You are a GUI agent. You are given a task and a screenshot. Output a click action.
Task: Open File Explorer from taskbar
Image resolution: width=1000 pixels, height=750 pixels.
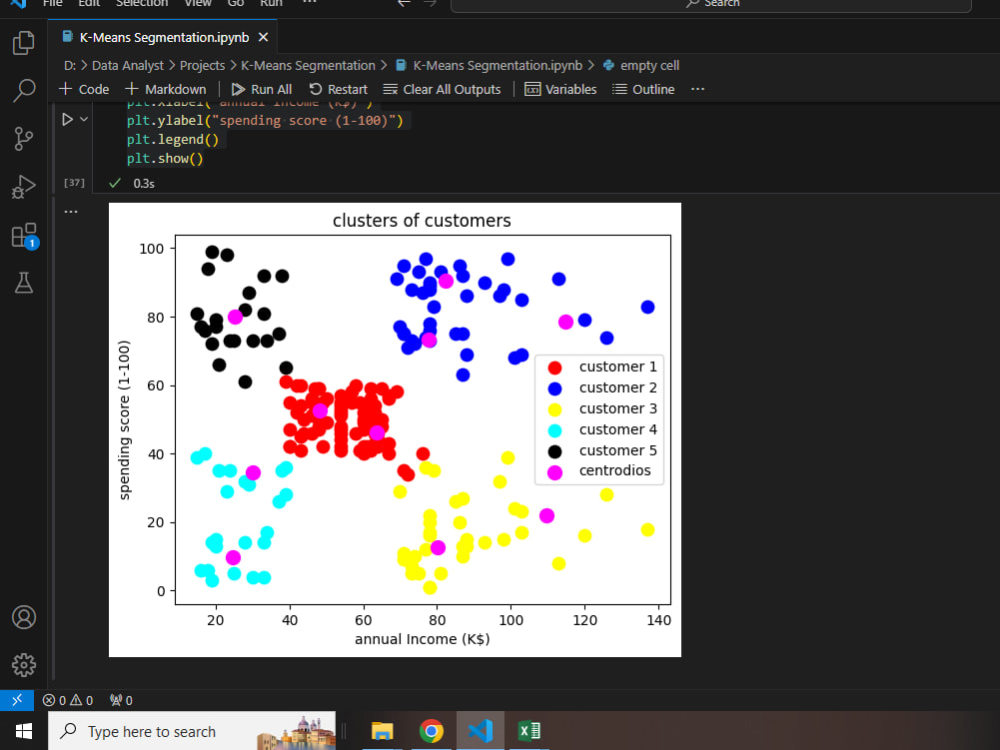(x=382, y=731)
